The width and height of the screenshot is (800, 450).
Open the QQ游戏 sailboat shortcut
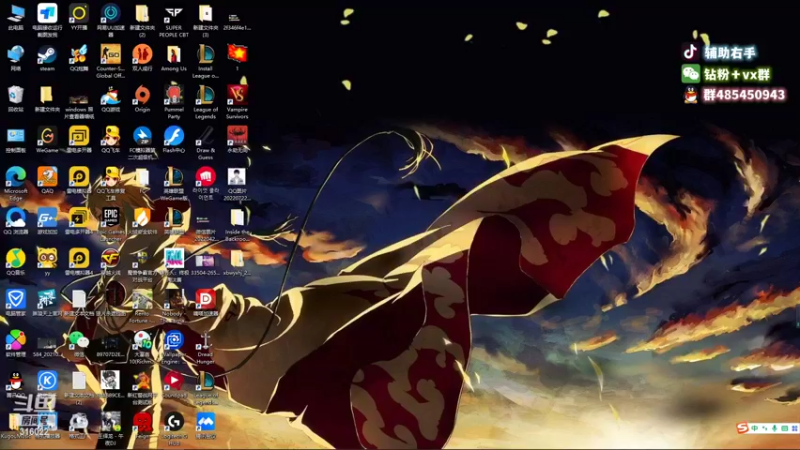click(110, 99)
